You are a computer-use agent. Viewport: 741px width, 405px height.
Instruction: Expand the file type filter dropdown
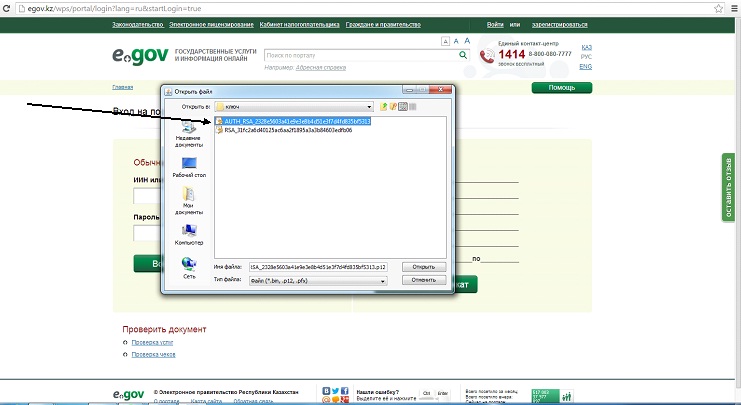click(383, 282)
